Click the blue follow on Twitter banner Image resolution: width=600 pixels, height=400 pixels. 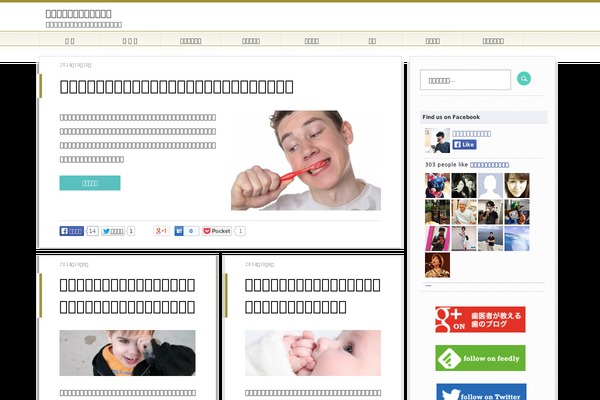click(x=481, y=392)
